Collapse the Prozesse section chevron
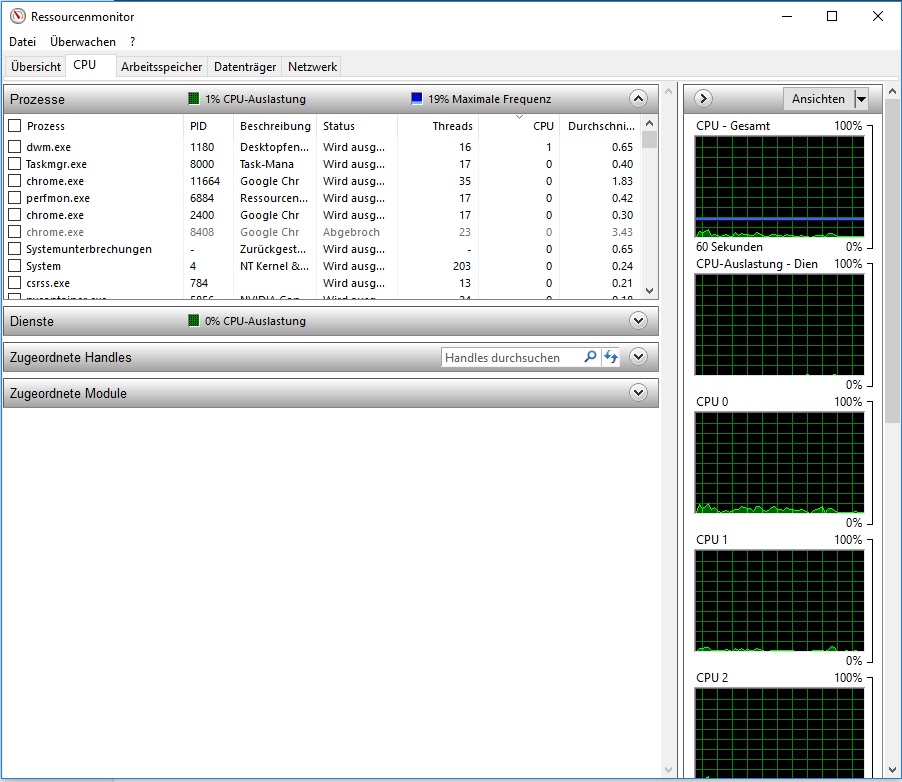Screen dimensions: 902x782 coord(638,99)
